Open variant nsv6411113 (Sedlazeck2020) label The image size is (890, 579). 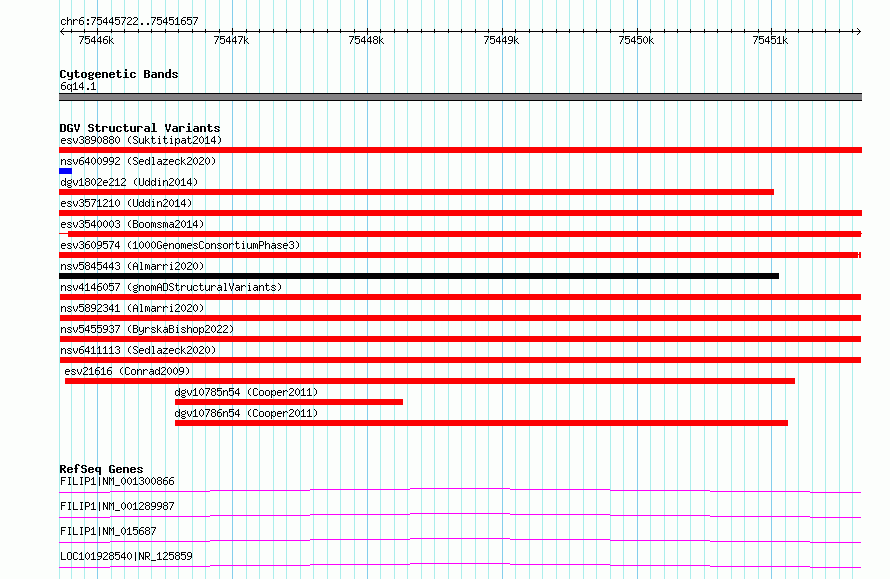(x=138, y=350)
